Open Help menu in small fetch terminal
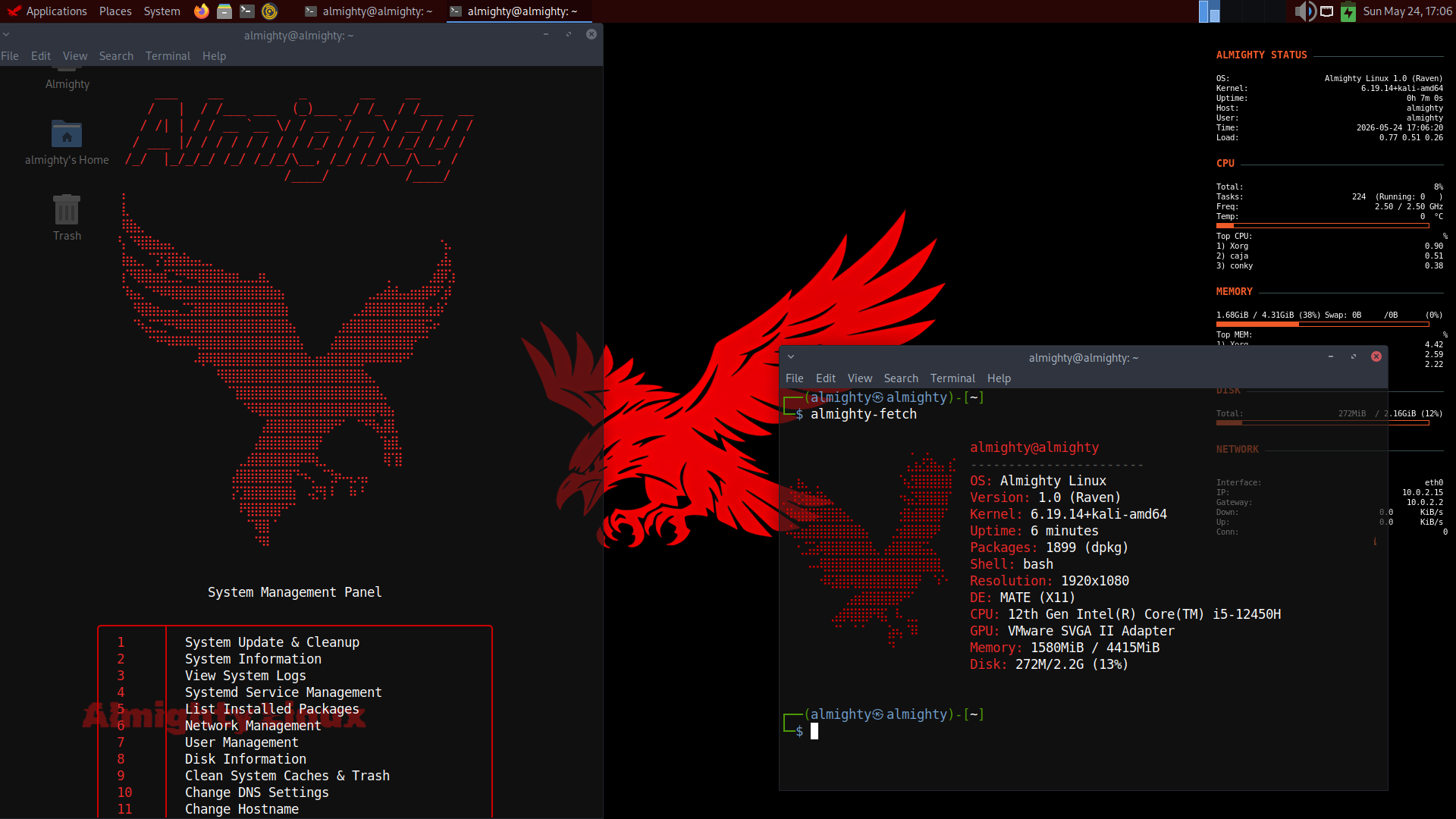Viewport: 1456px width, 819px height. tap(999, 378)
